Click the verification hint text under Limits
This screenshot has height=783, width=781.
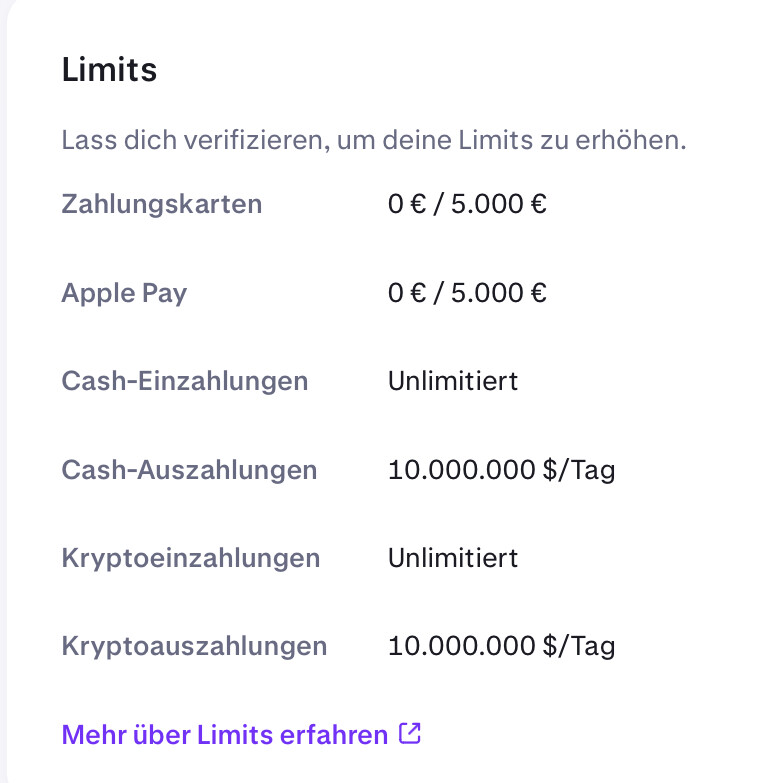coord(374,140)
